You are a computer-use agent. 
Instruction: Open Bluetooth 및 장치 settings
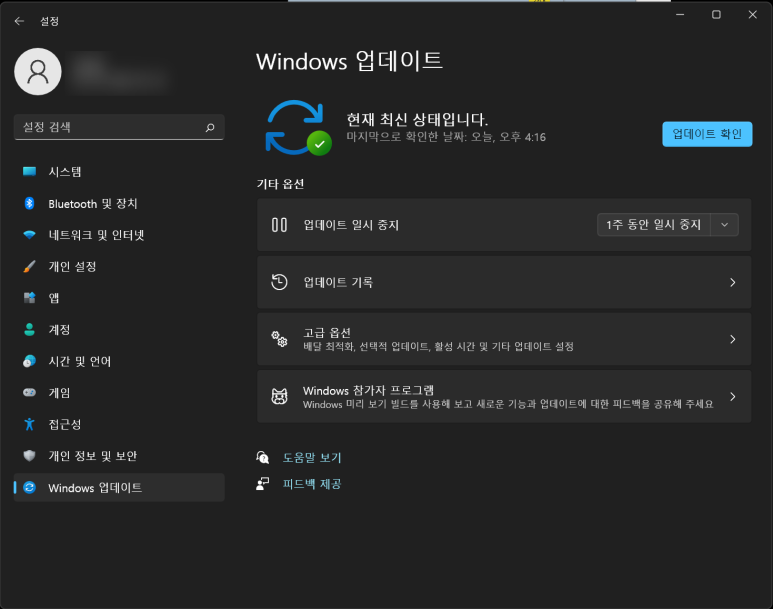click(x=119, y=203)
